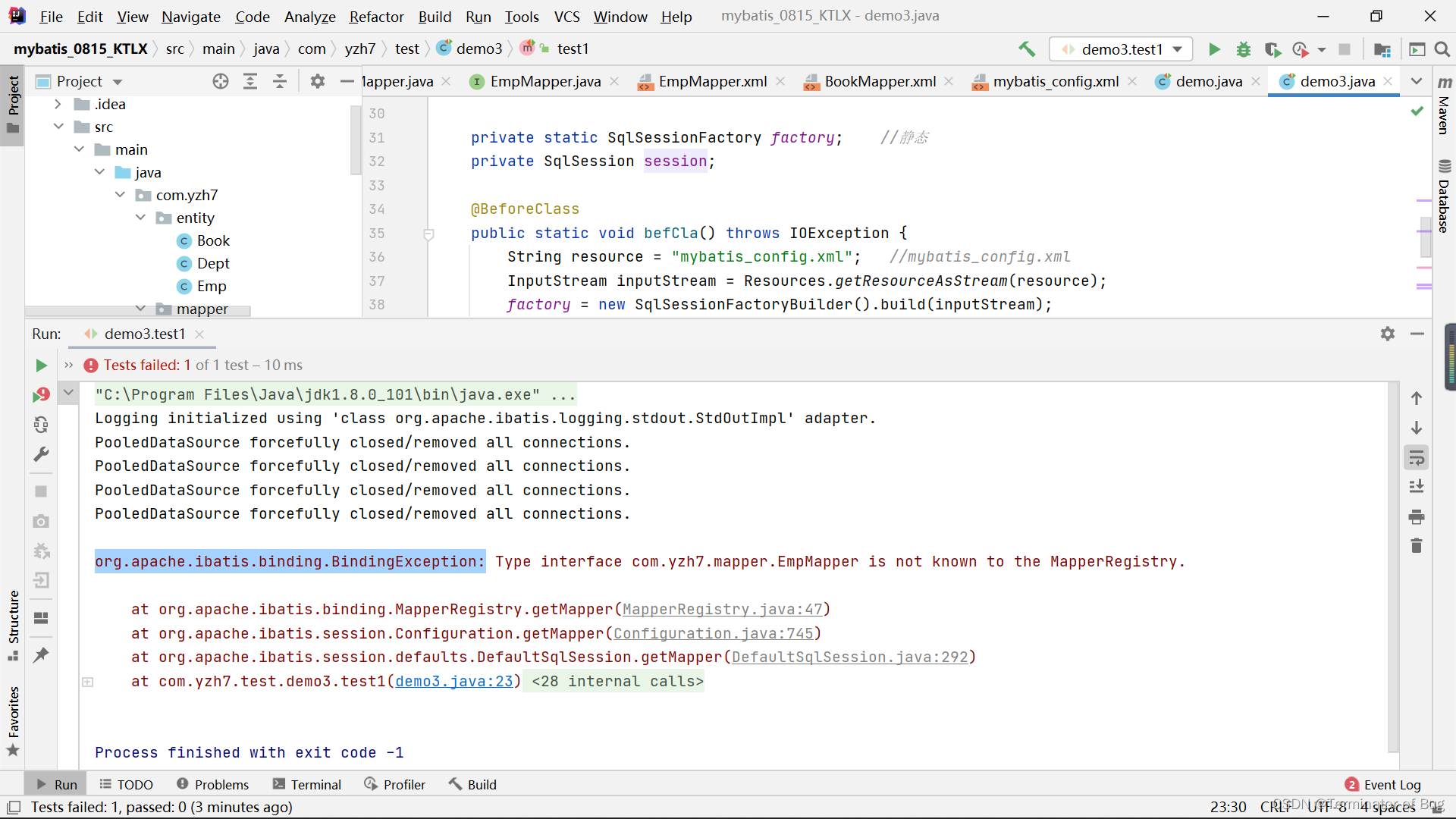Show hidden editor tabs dropdown

pos(1416,81)
